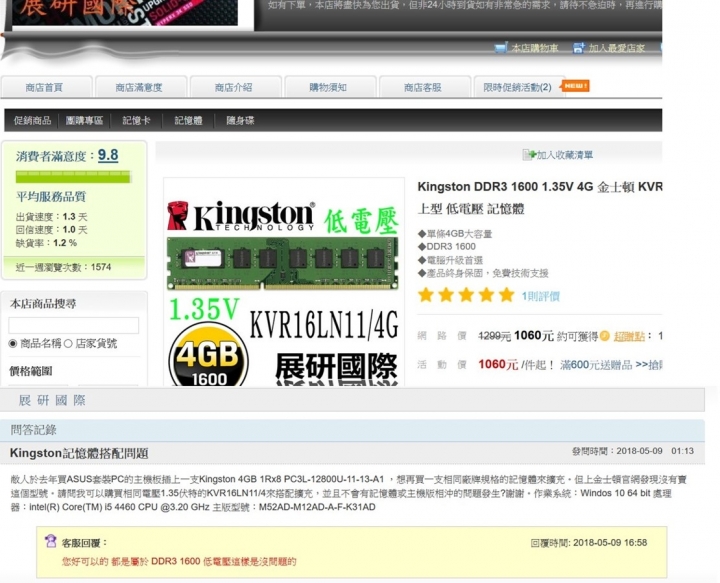Go to the 購物須知 tab
This screenshot has width=720, height=583.
[x=330, y=87]
